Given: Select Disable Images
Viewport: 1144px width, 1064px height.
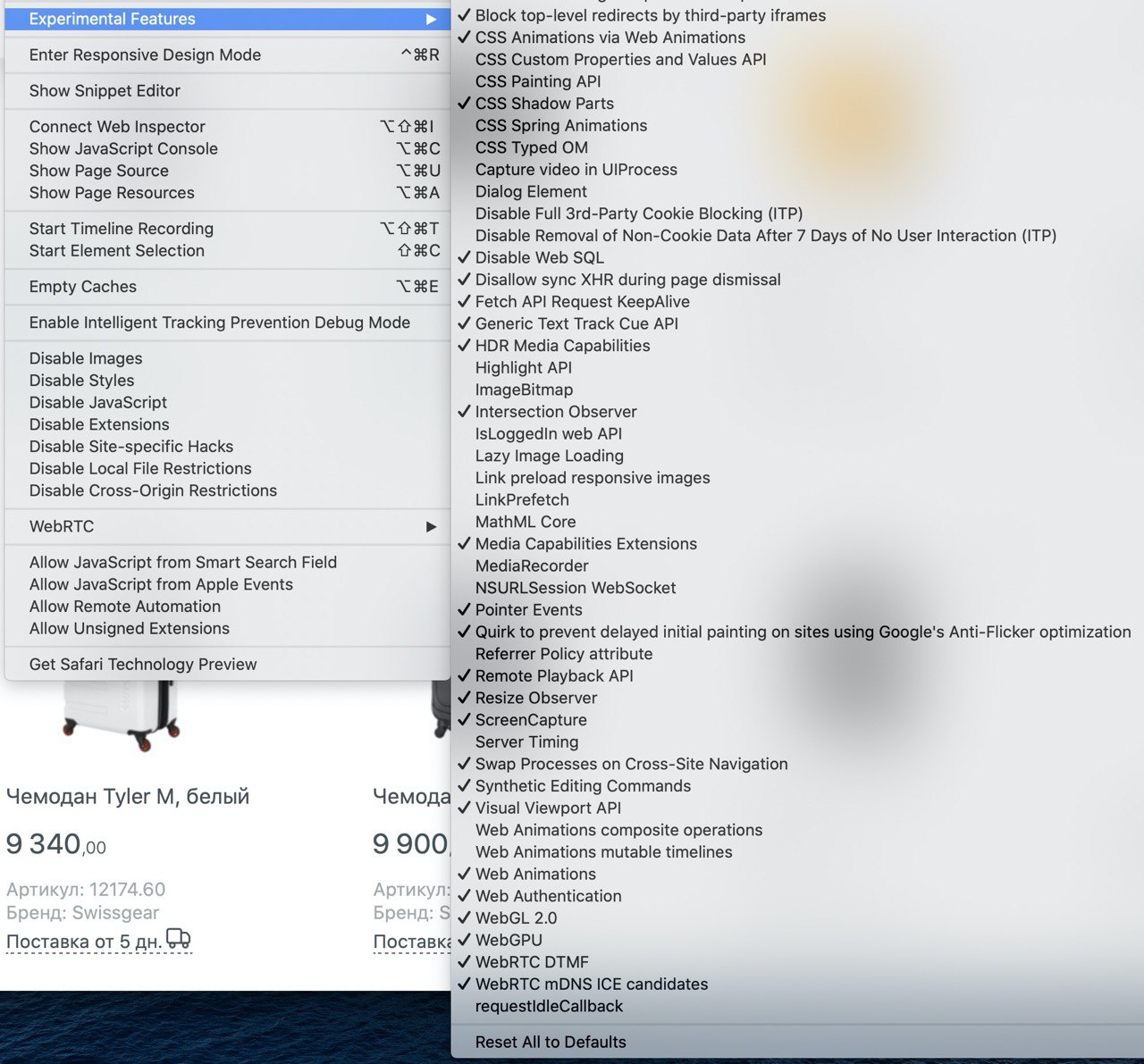Looking at the screenshot, I should pos(227,358).
